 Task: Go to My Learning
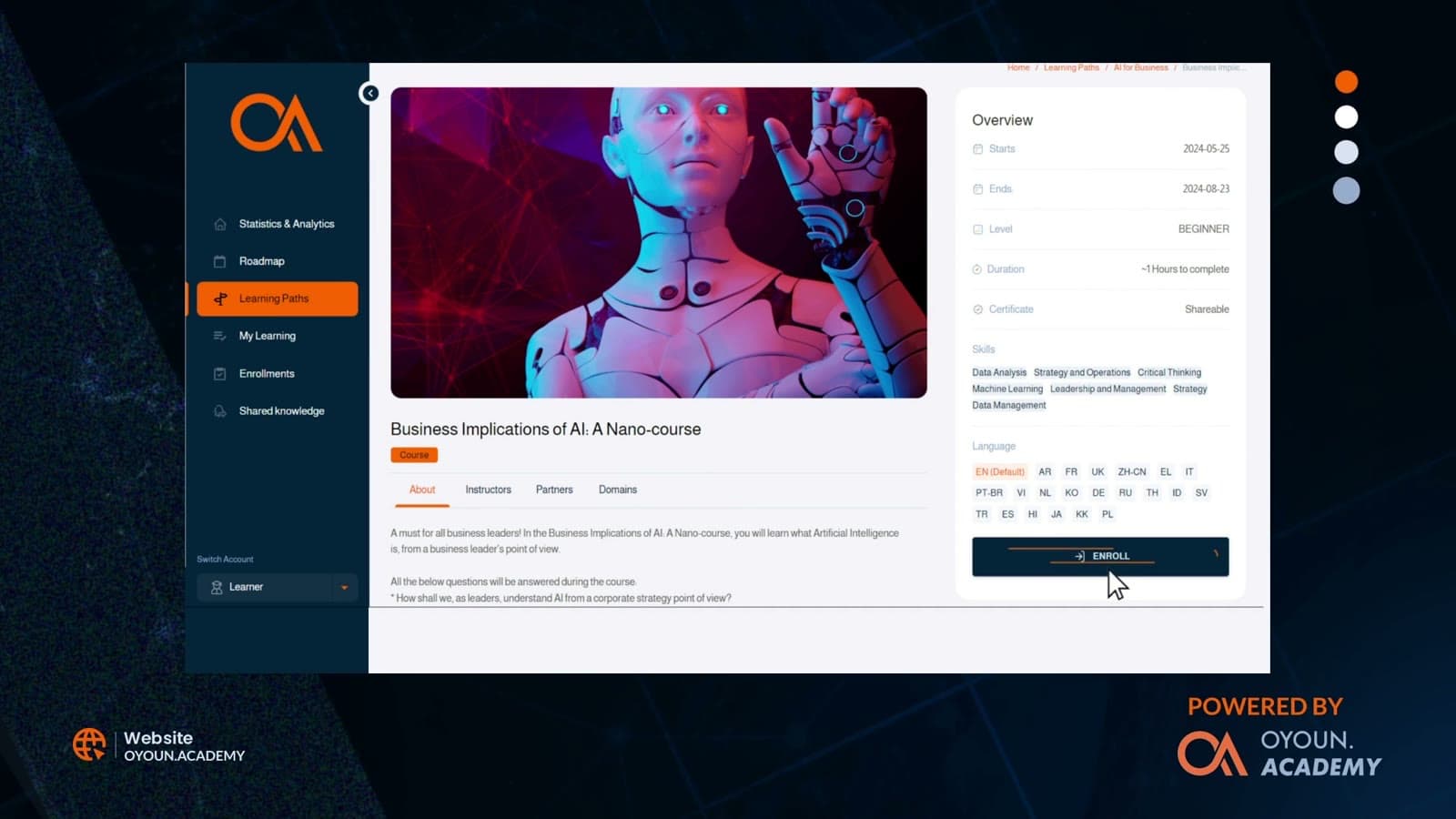coord(267,336)
